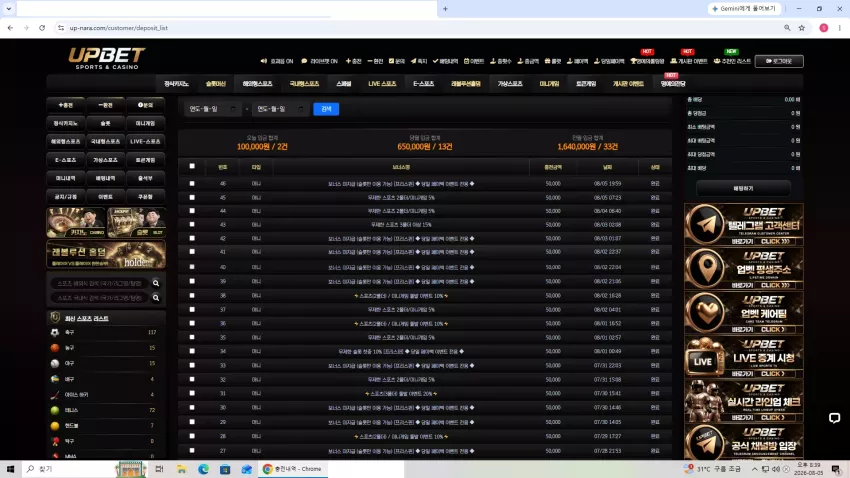Click the browser address bar URL
This screenshot has width=850, height=478.
tap(119, 28)
